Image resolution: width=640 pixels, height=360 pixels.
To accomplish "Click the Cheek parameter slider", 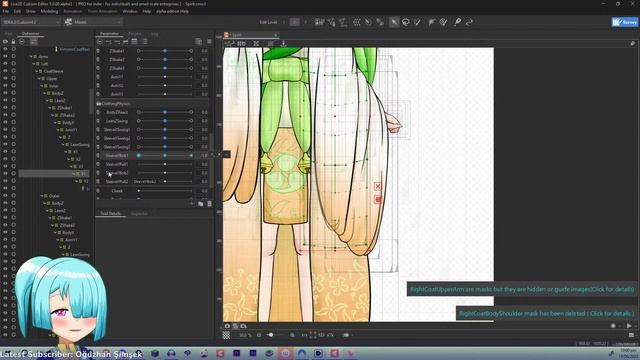I will point(165,191).
